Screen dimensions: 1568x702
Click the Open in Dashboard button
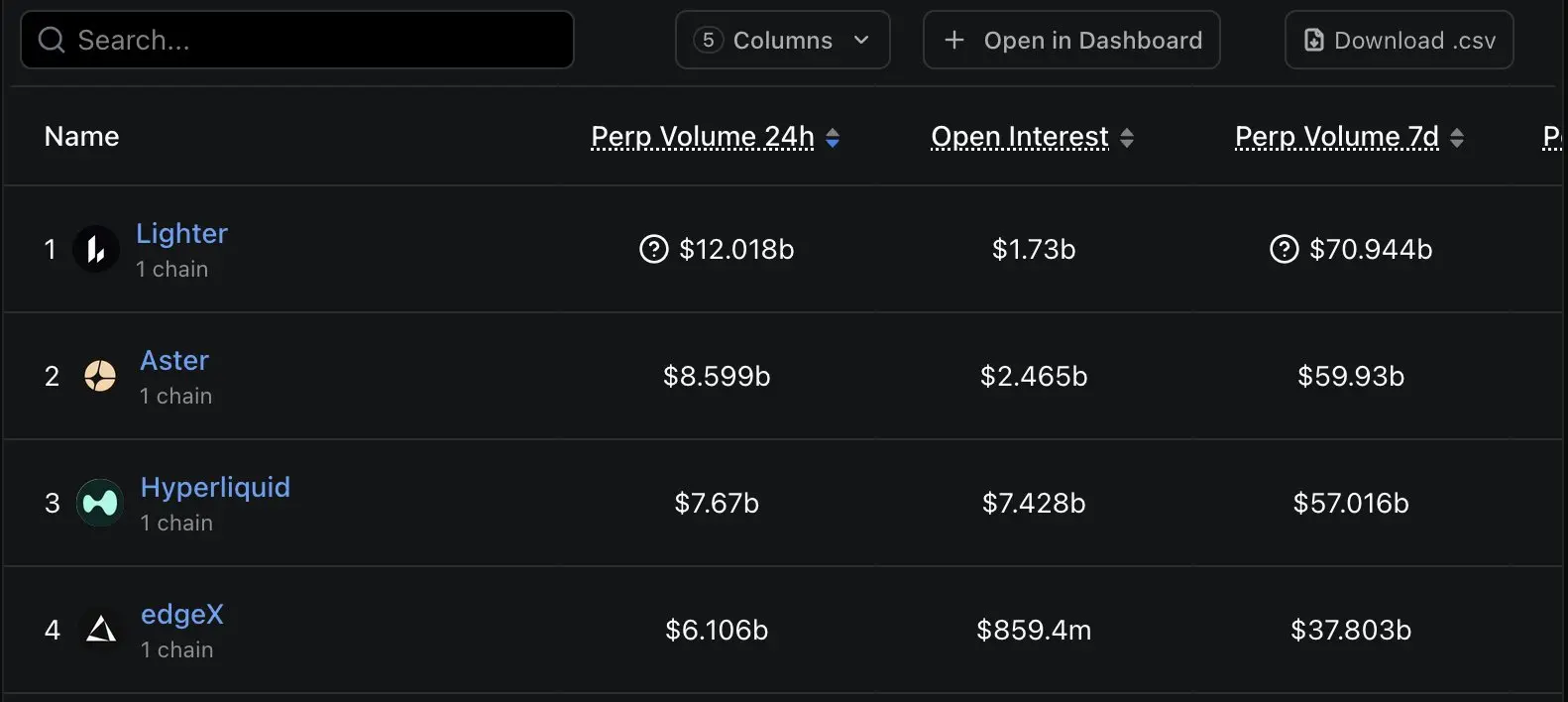1071,40
